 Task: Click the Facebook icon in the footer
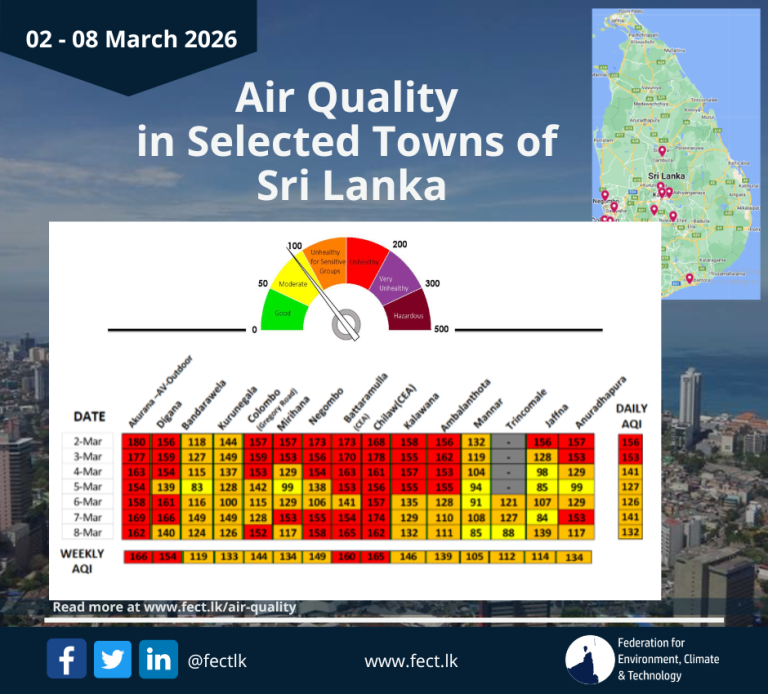[x=66, y=659]
